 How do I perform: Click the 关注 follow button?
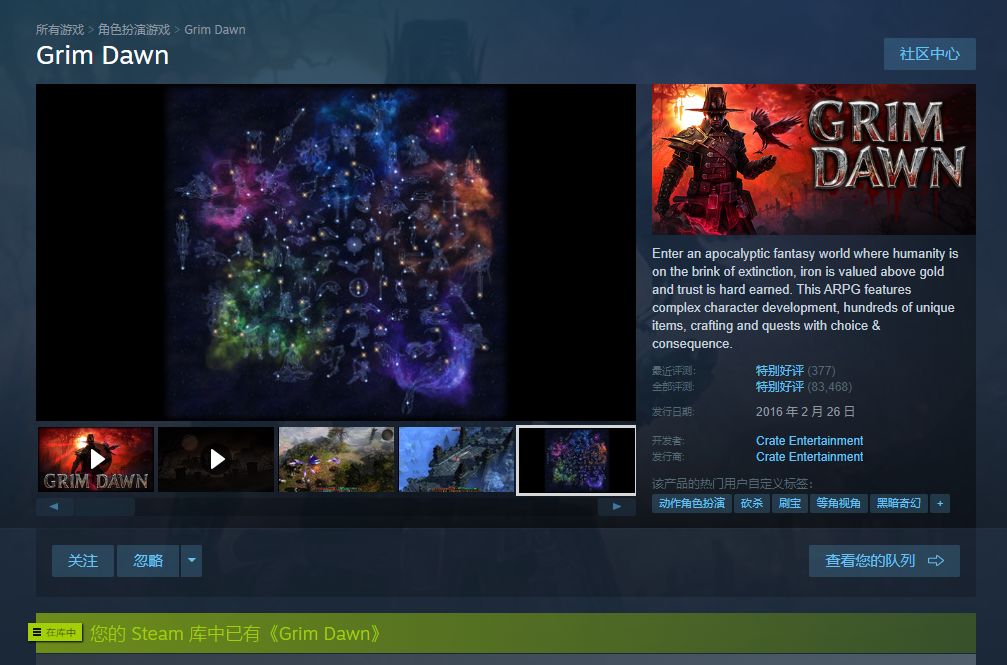point(83,561)
